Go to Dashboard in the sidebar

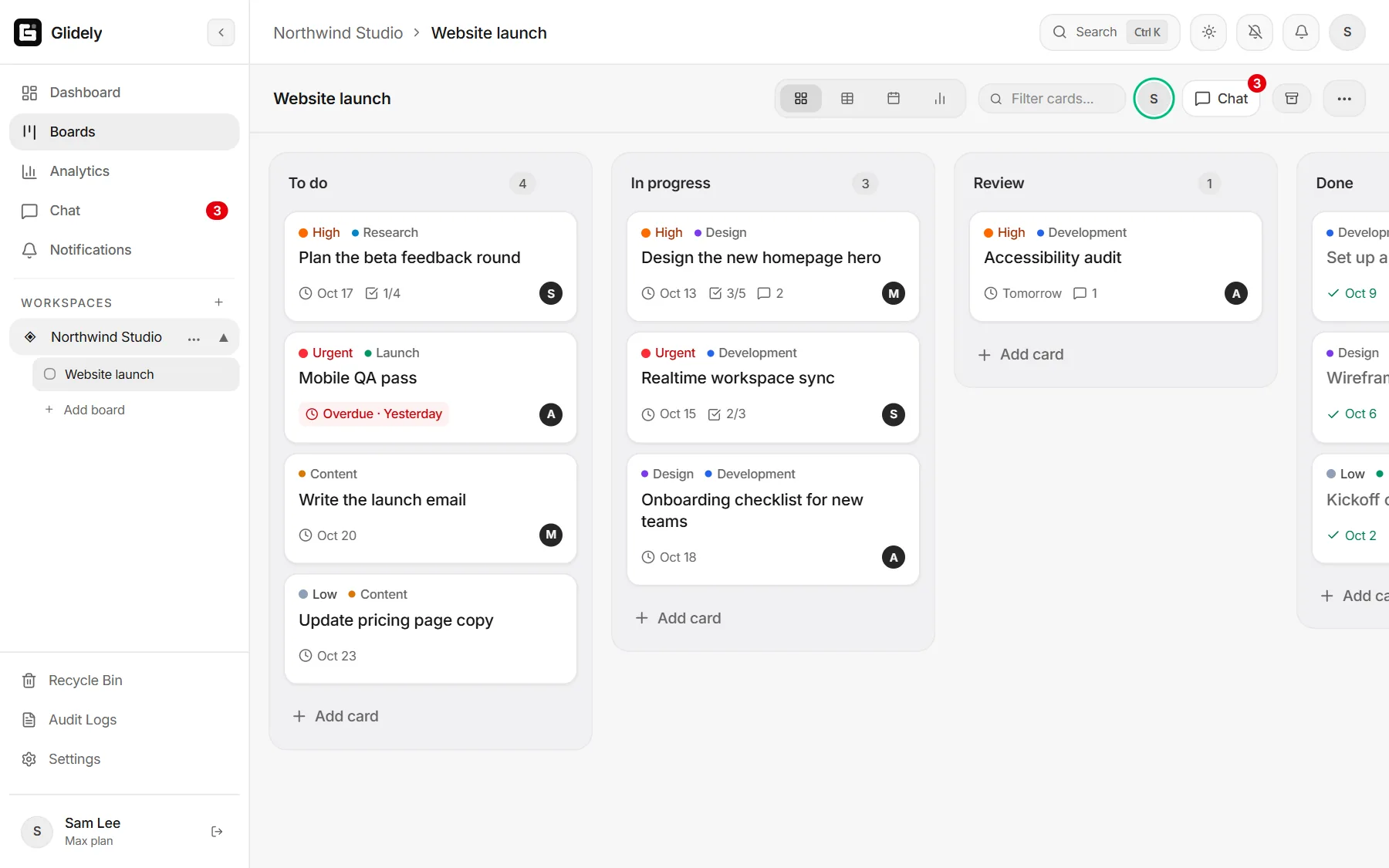pyautogui.click(x=124, y=93)
